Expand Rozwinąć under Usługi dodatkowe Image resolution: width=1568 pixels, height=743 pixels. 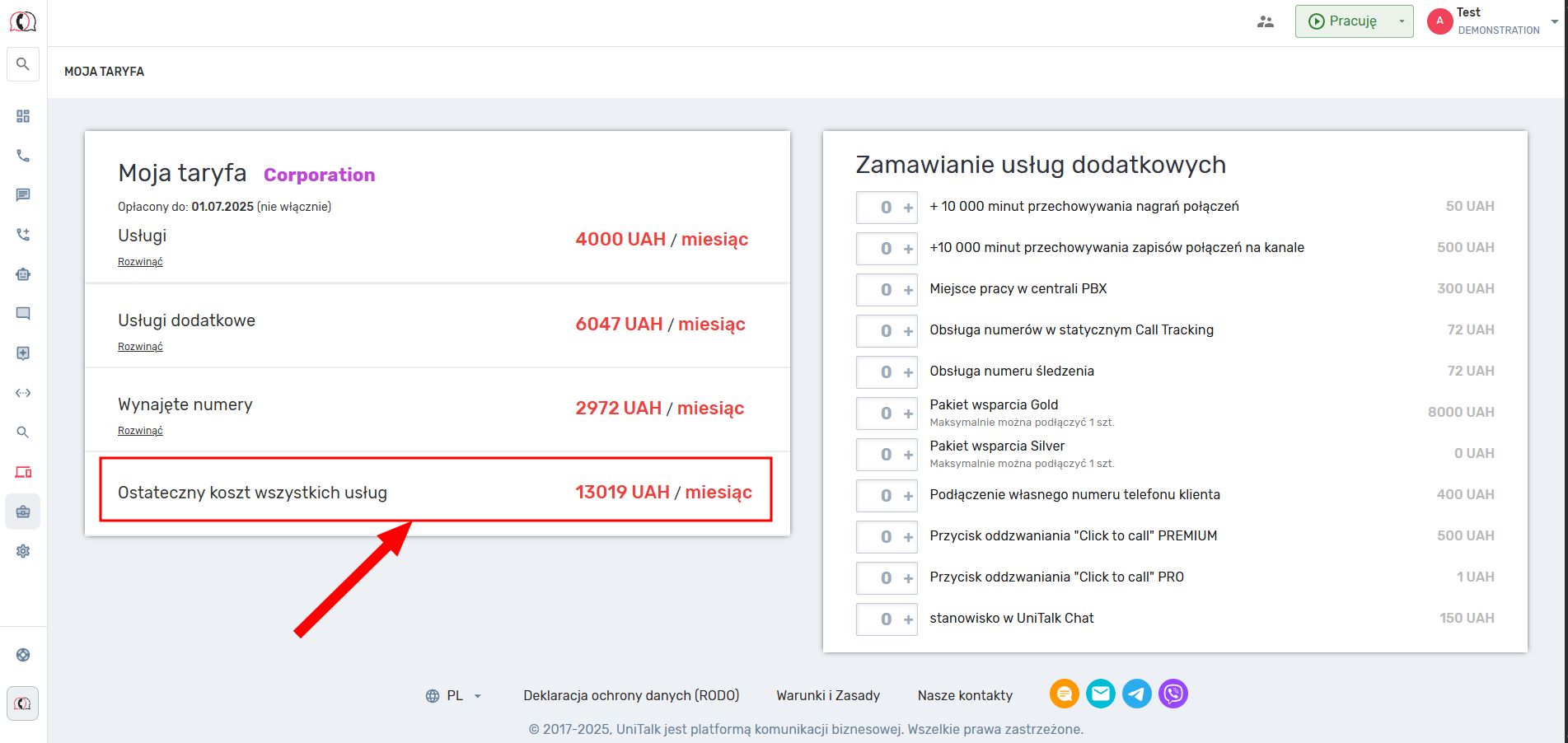click(x=140, y=347)
